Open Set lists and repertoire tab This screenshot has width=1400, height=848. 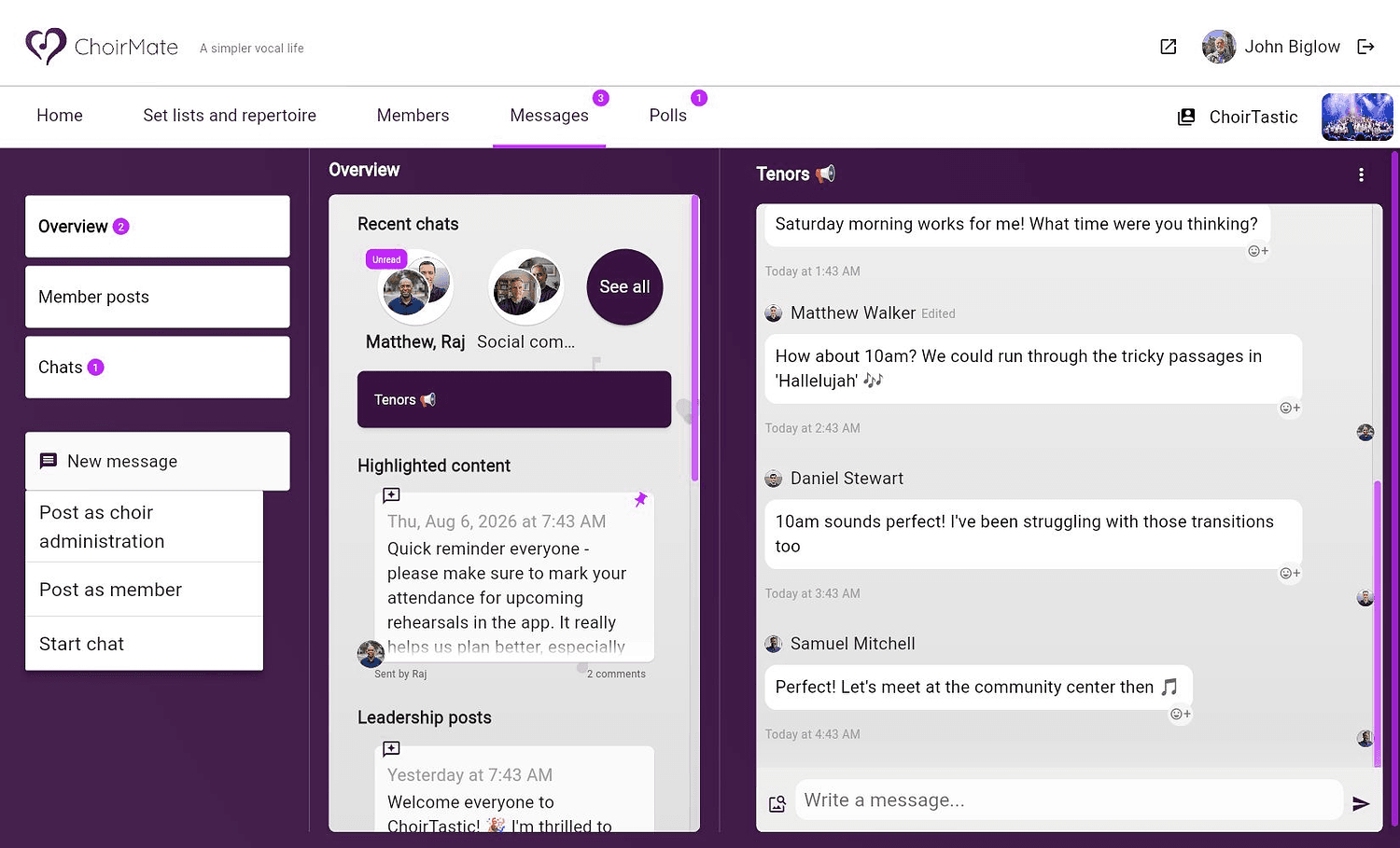(230, 116)
